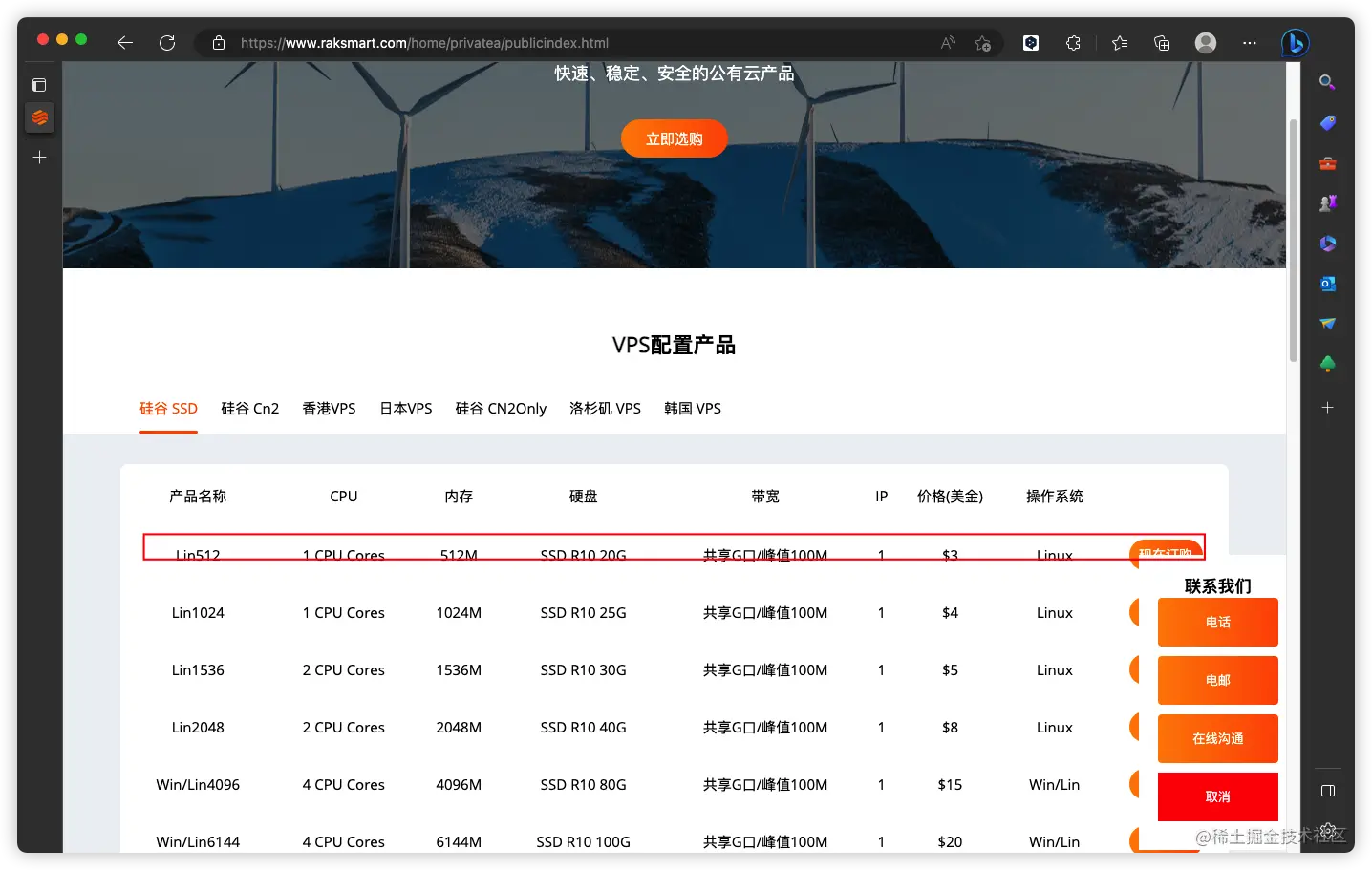Select Win/Lin6144 product name cell
Screen dimensions: 1372x870
click(x=198, y=842)
